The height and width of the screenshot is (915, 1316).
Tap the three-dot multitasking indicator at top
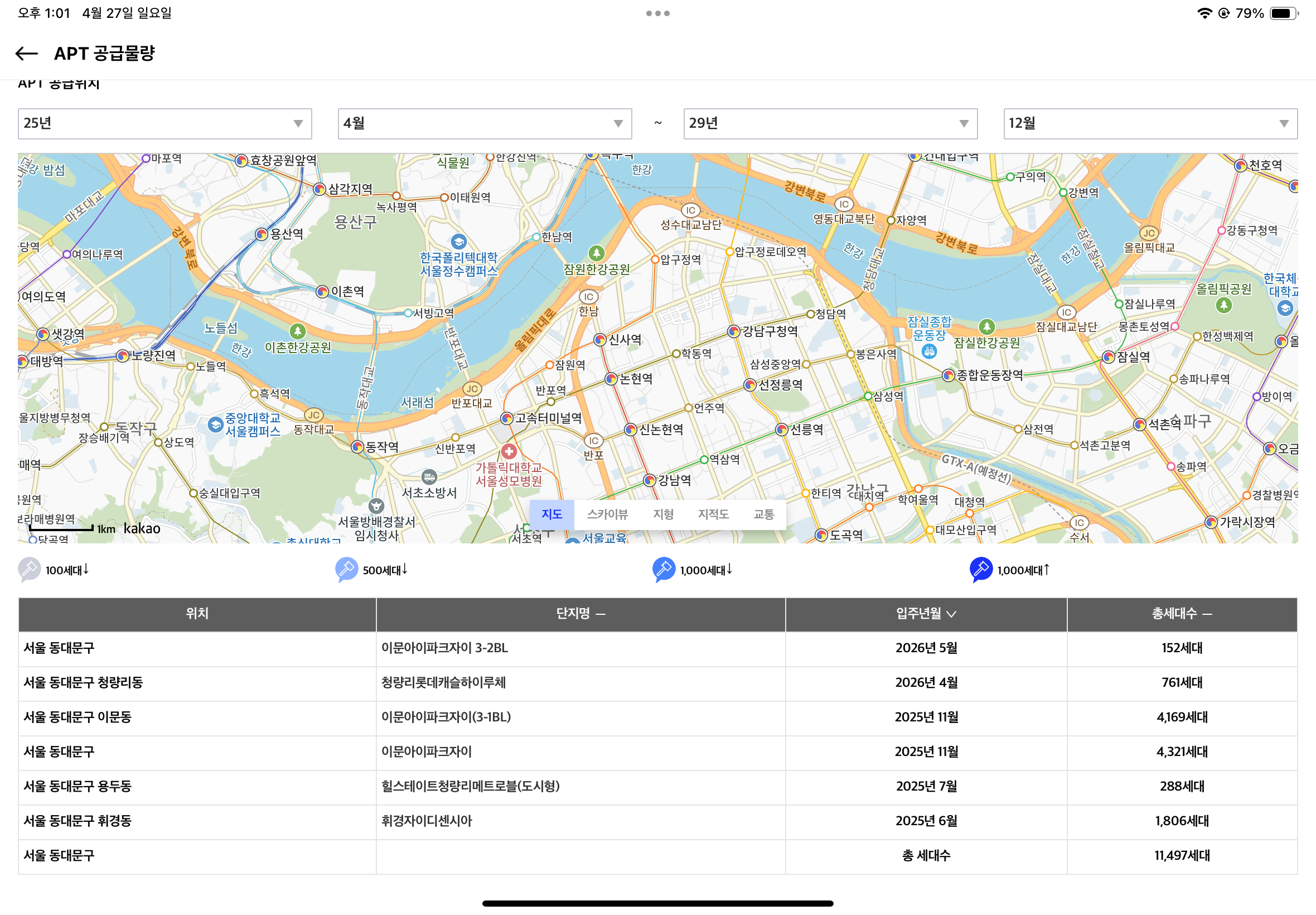(657, 13)
